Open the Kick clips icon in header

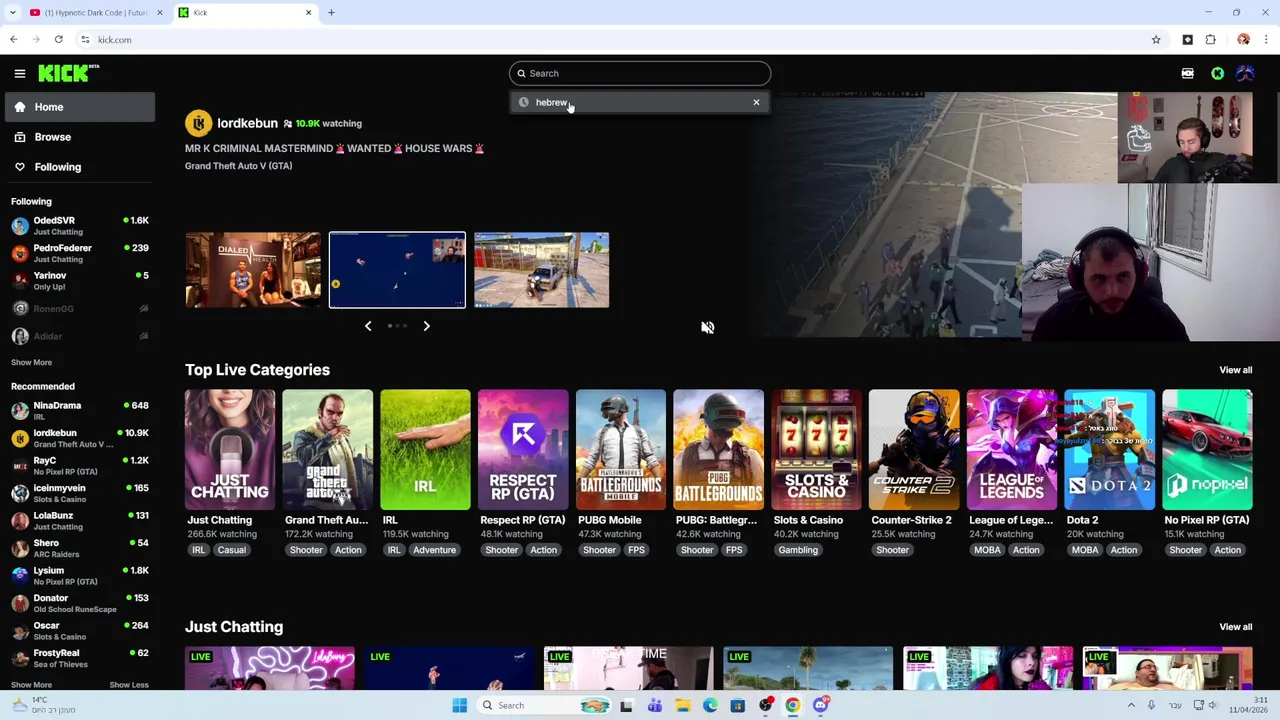1187,73
